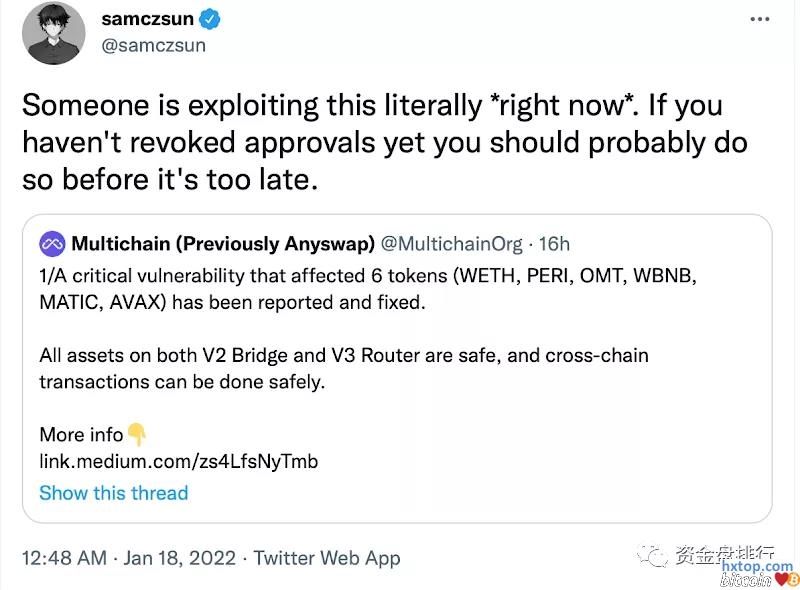Open the link.medium.com/zs4LfsNyTmb link
800x590 pixels.
pos(178,461)
